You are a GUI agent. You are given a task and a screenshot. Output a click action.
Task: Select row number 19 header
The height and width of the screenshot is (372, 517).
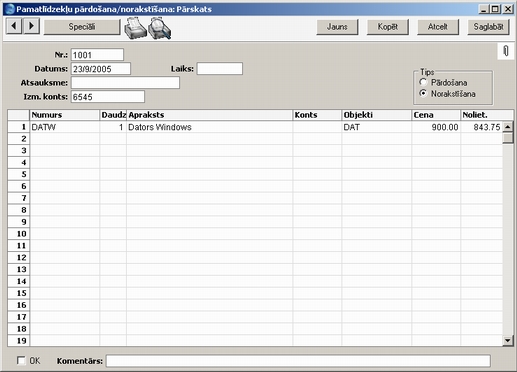(19, 341)
